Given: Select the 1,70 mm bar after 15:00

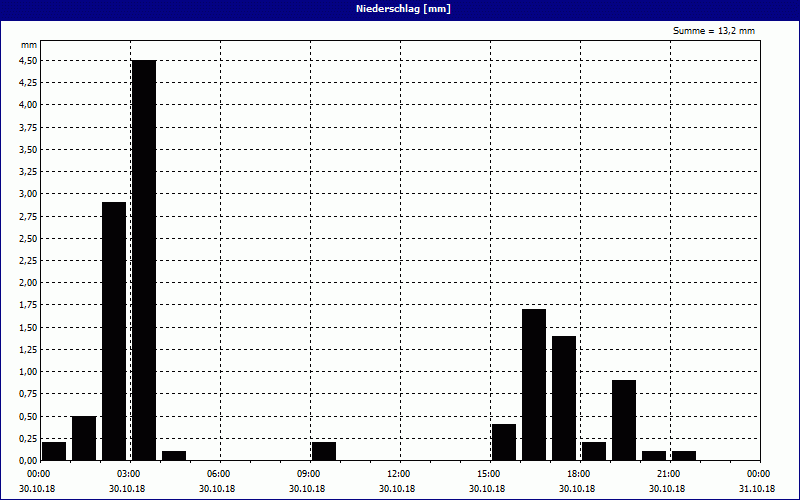Looking at the screenshot, I should click(x=534, y=385).
